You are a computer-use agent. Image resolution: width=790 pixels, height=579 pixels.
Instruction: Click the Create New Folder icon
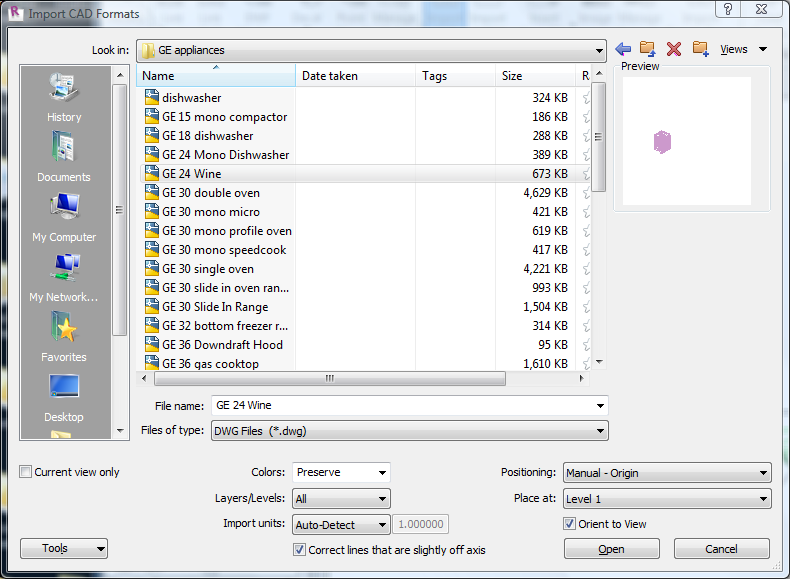click(700, 49)
